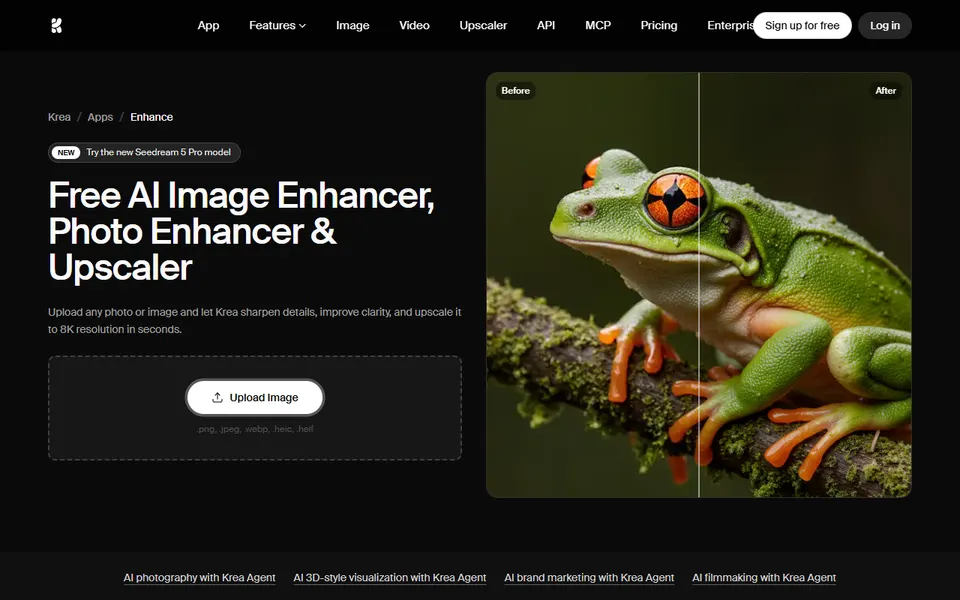Open the Image nav item
This screenshot has width=960, height=600.
point(353,26)
